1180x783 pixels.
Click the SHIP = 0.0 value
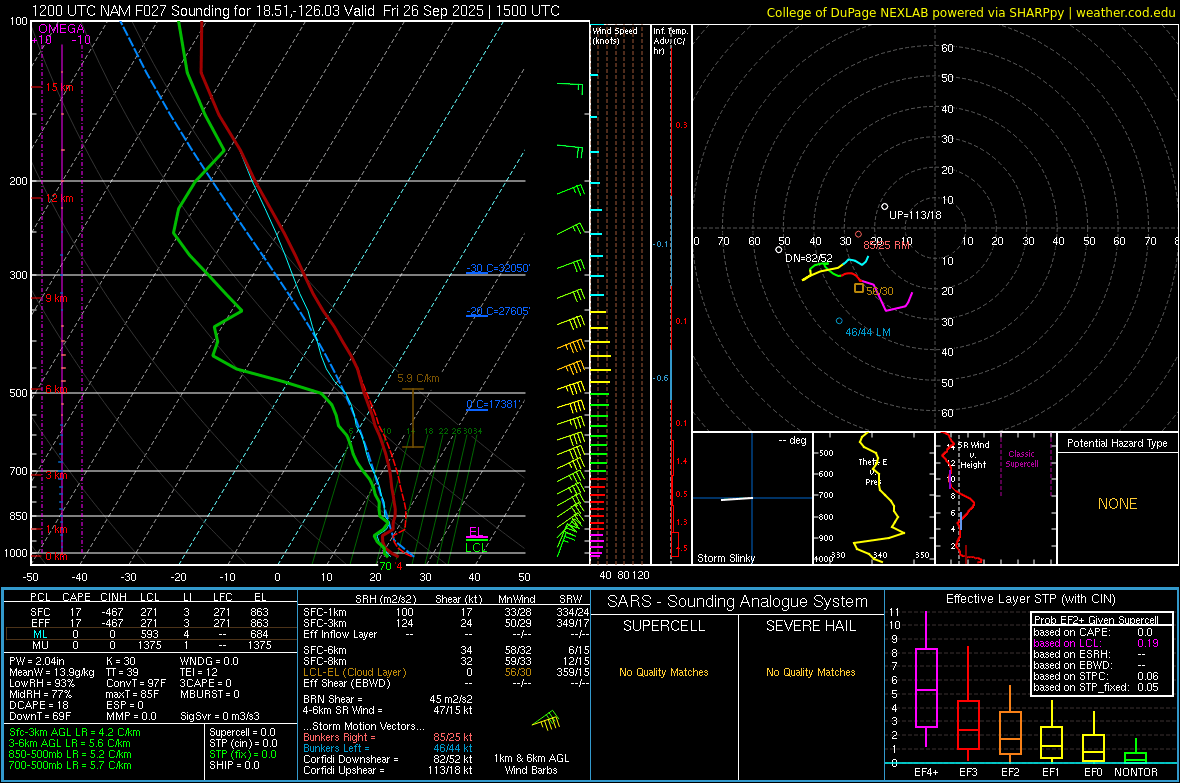click(x=234, y=765)
